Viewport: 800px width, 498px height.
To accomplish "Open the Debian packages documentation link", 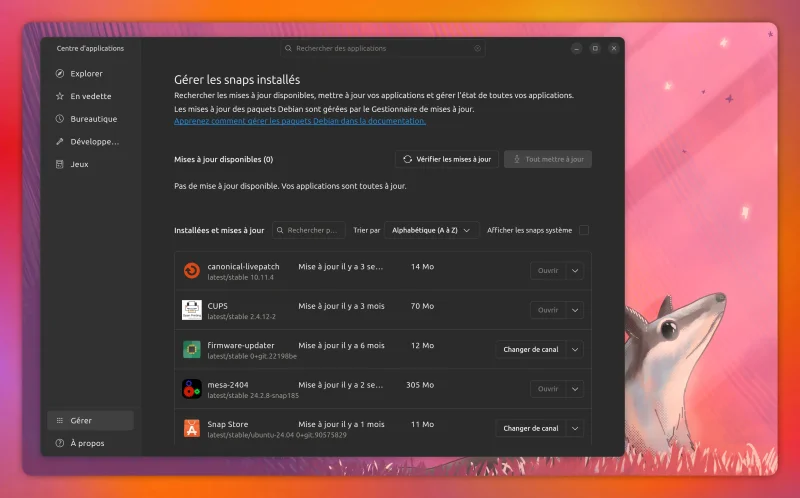I will point(300,121).
